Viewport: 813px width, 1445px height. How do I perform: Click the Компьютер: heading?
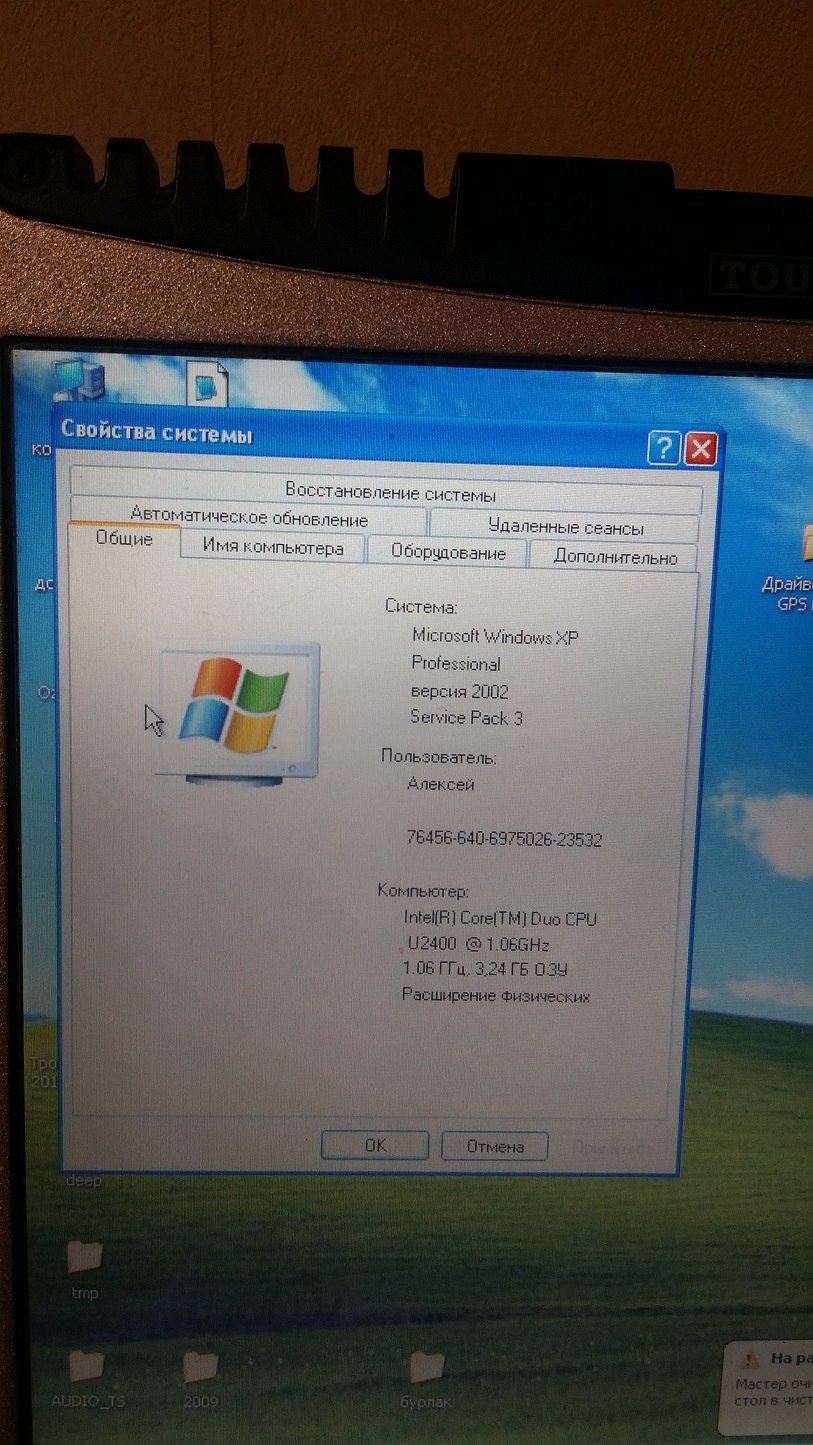423,891
